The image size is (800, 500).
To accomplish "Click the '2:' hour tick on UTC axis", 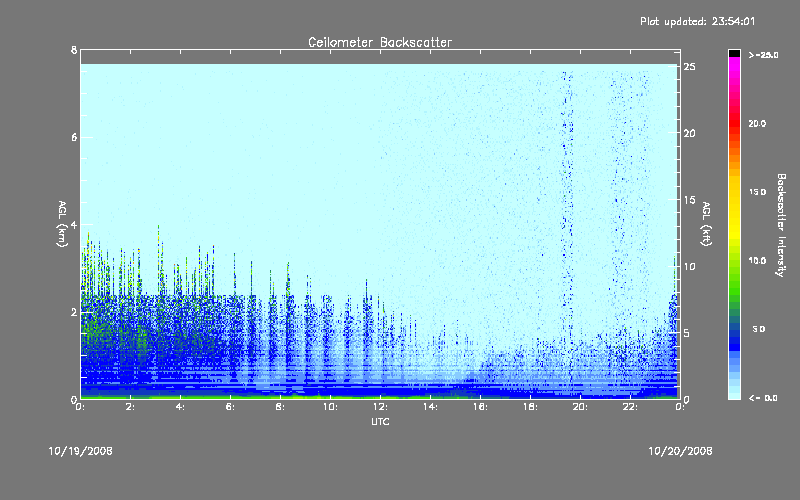I will [130, 407].
